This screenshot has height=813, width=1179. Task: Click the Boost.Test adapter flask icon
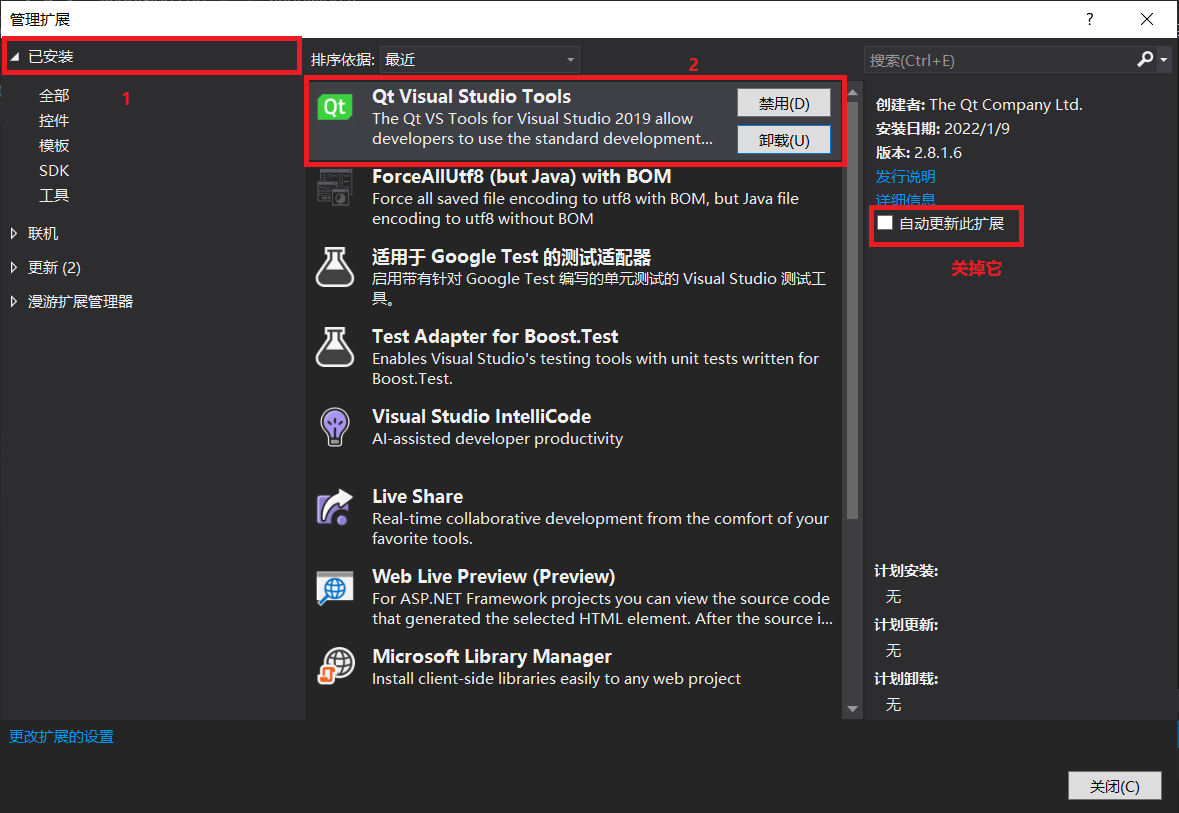335,347
